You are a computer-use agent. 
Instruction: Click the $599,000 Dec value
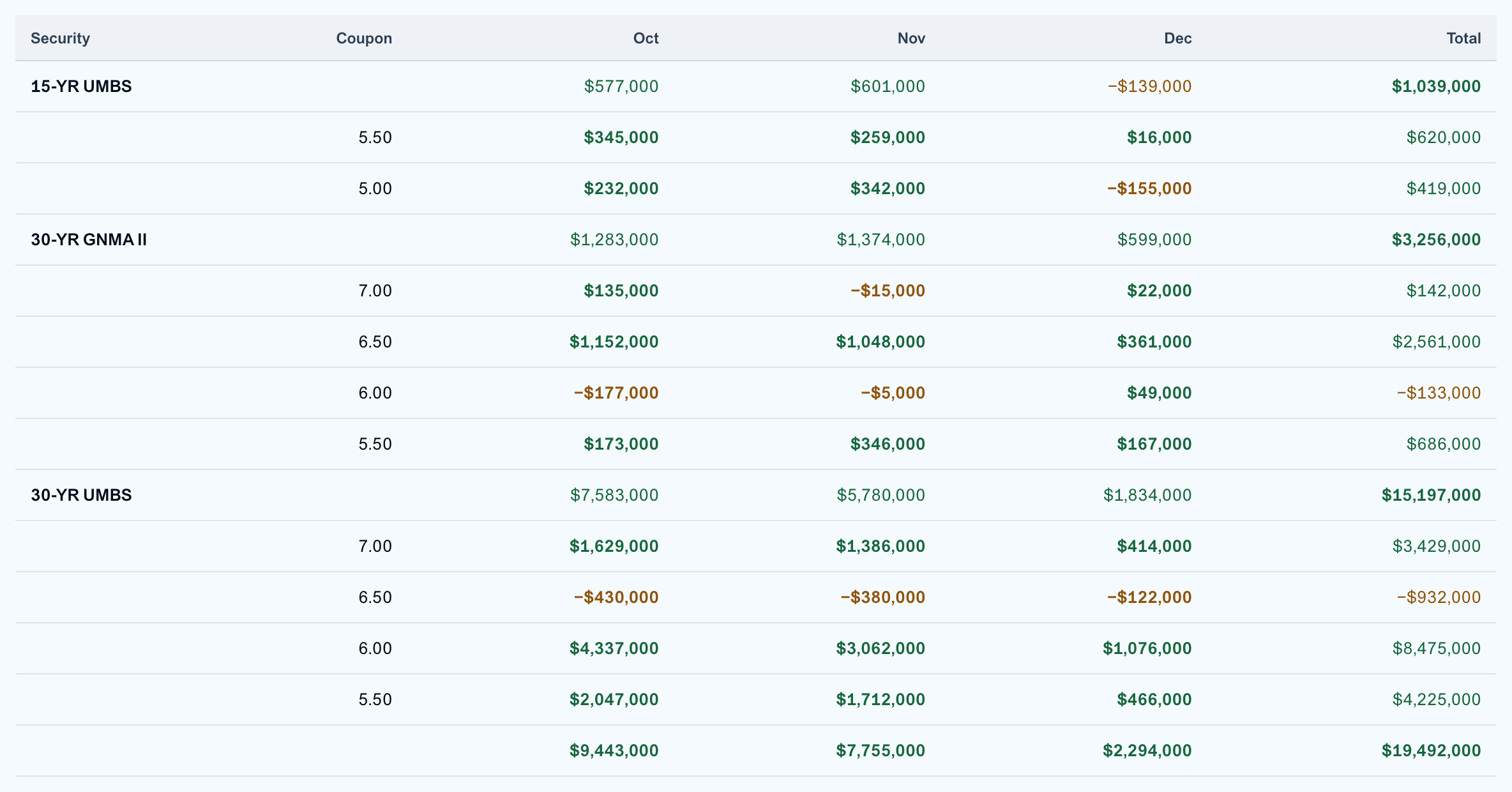[1154, 240]
